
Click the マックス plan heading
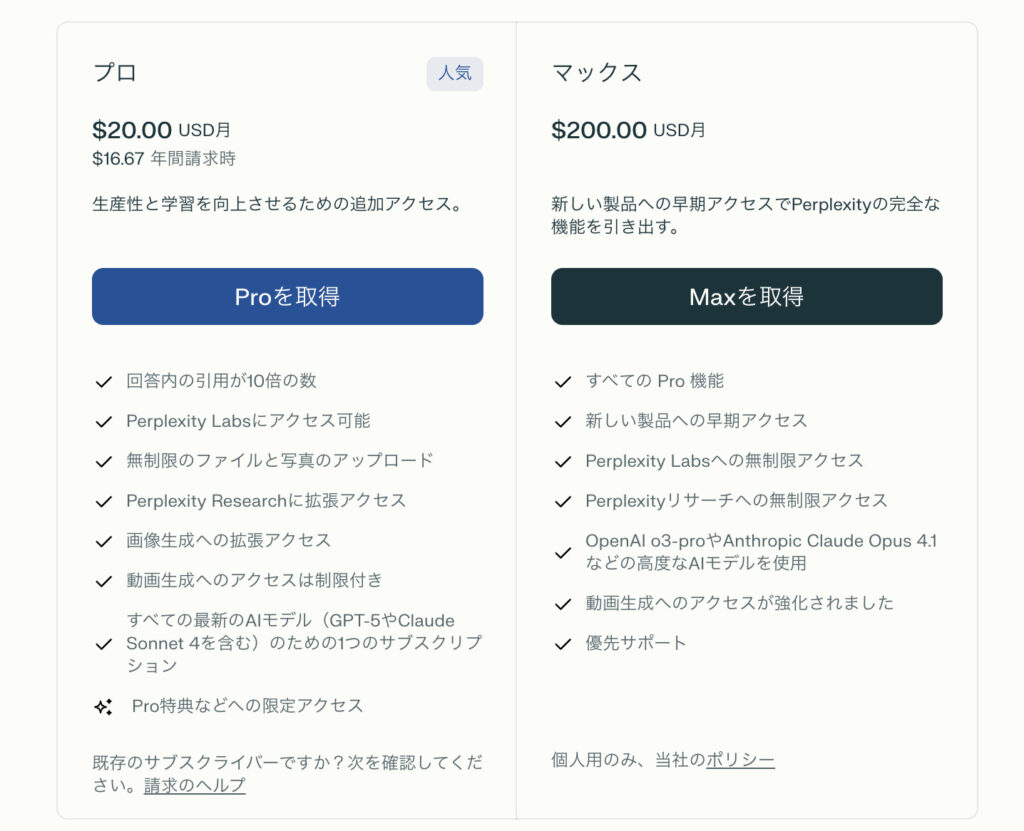pyautogui.click(x=596, y=73)
